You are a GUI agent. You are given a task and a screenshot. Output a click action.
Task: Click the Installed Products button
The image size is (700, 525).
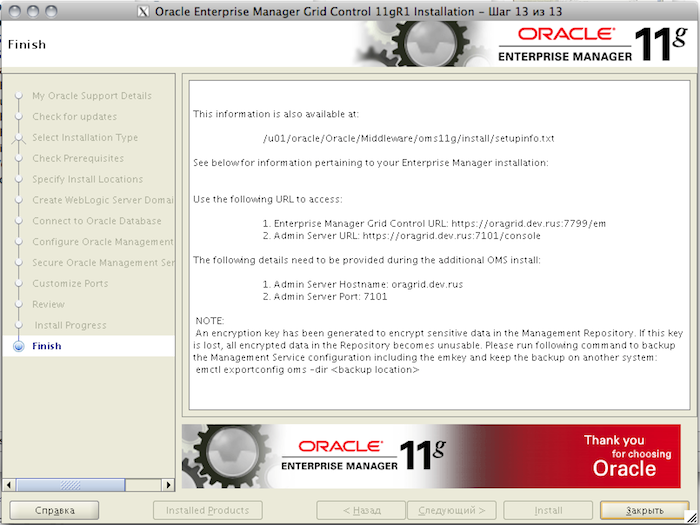click(x=208, y=510)
